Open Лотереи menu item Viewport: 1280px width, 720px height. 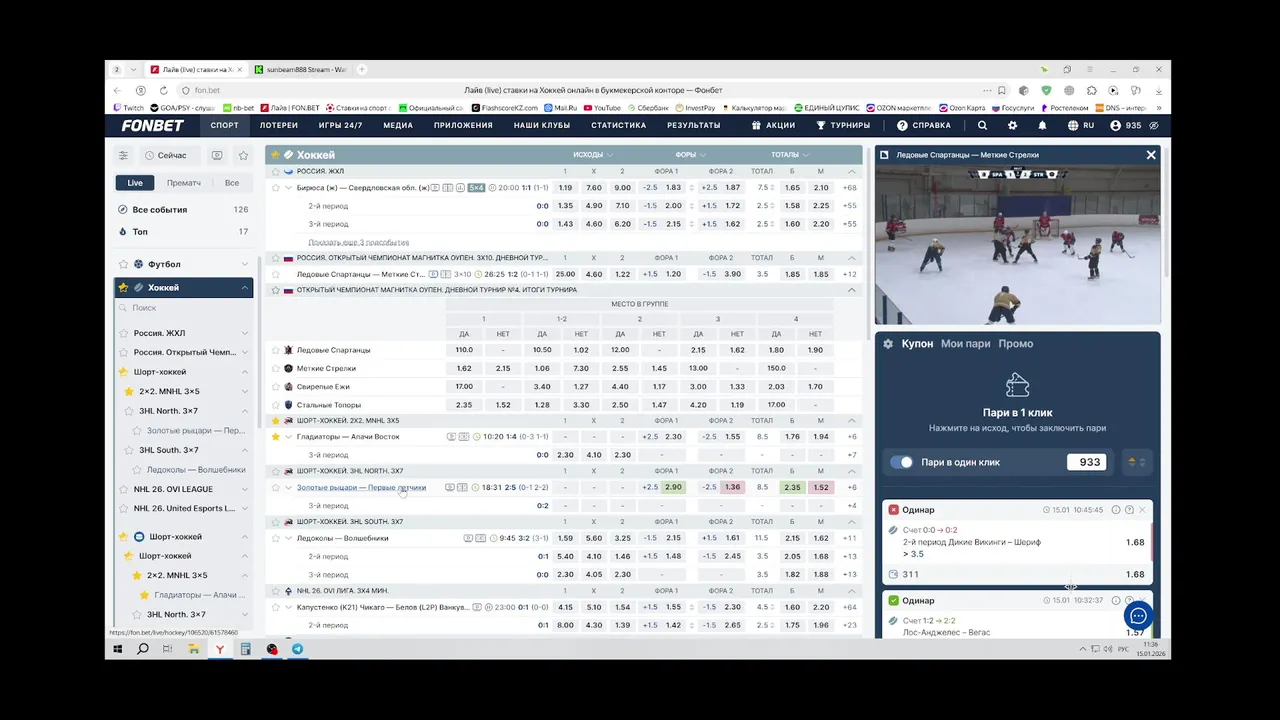pos(279,126)
